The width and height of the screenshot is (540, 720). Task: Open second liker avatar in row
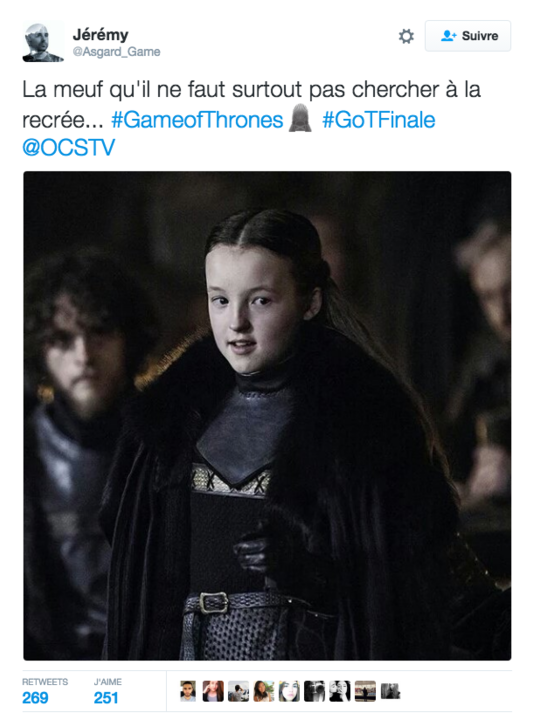click(x=213, y=691)
